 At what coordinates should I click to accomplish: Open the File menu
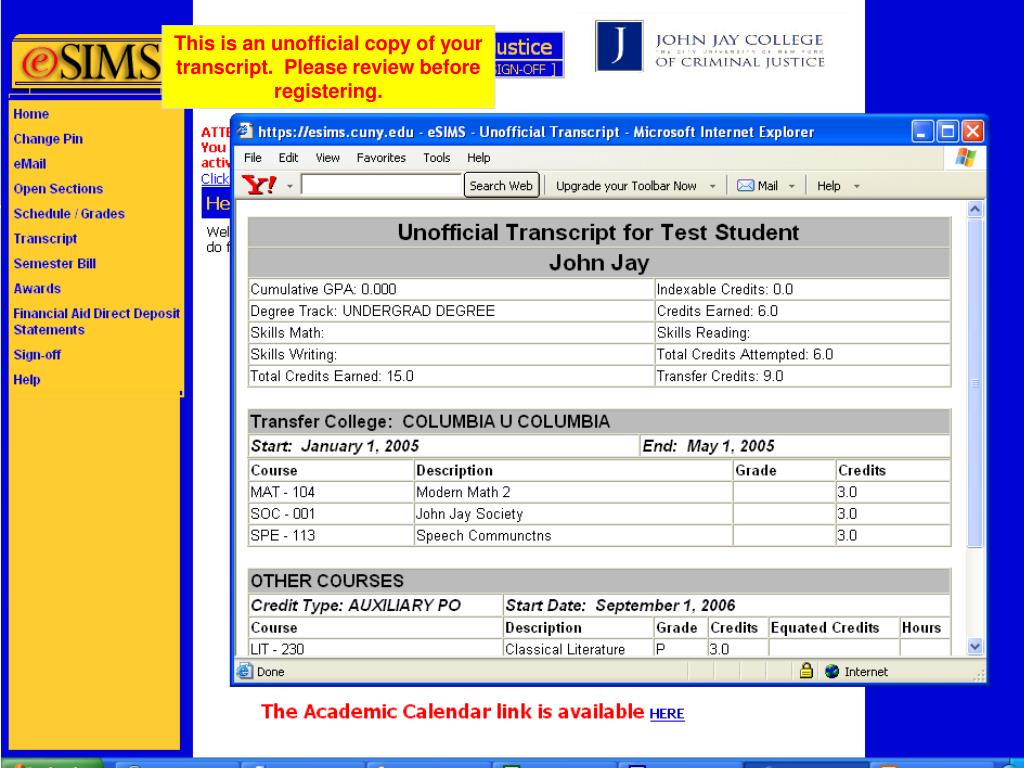click(x=253, y=157)
